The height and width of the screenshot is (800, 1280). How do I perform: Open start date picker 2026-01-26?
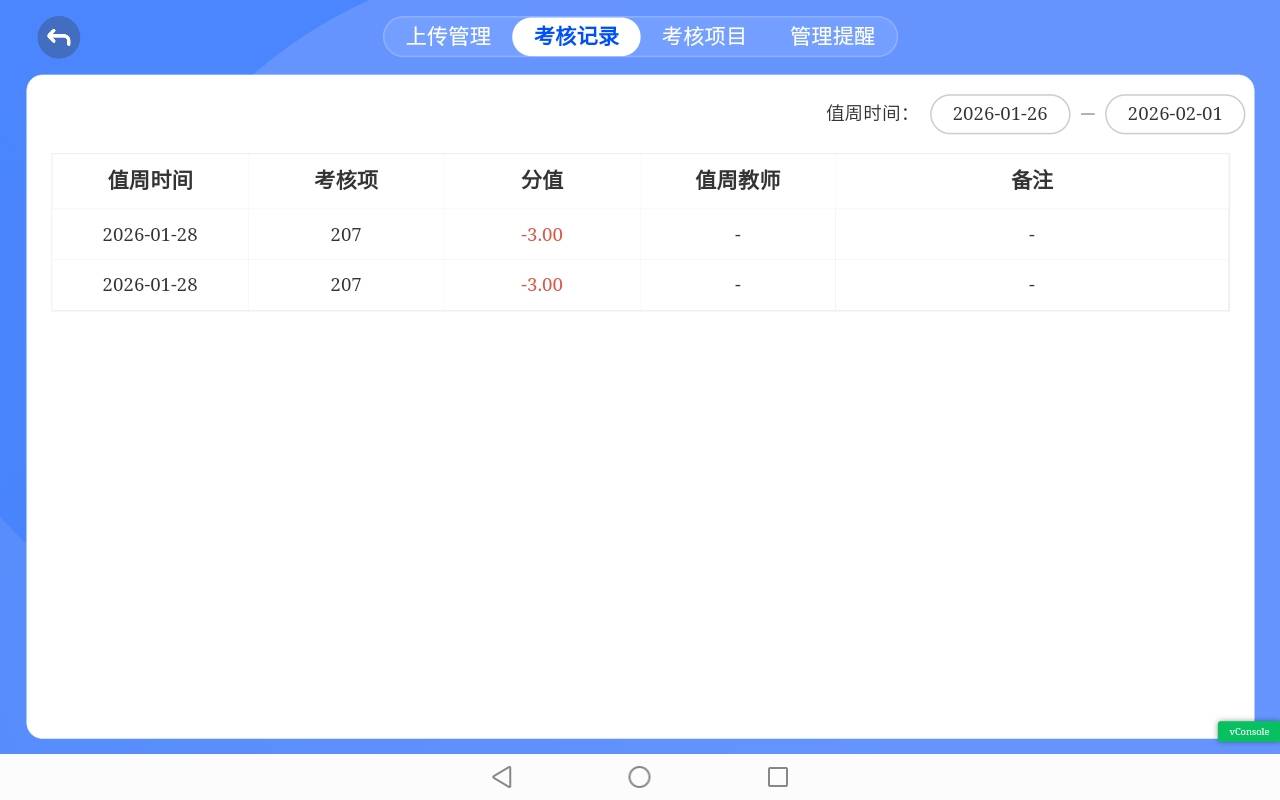pos(1000,114)
